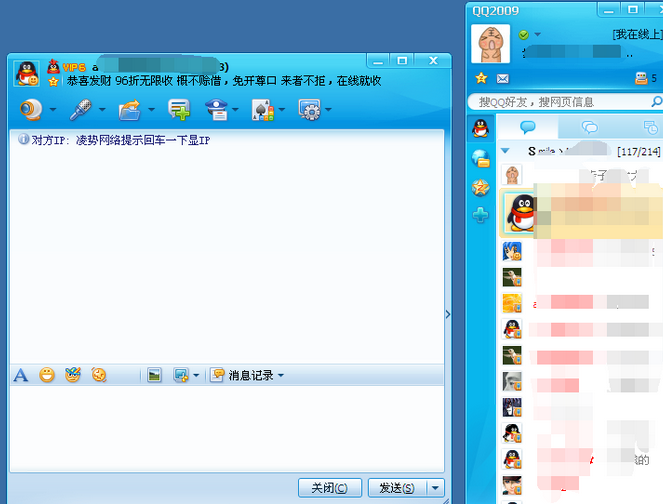Click the 关闭(C) button
Image resolution: width=663 pixels, height=504 pixels.
pyautogui.click(x=330, y=488)
